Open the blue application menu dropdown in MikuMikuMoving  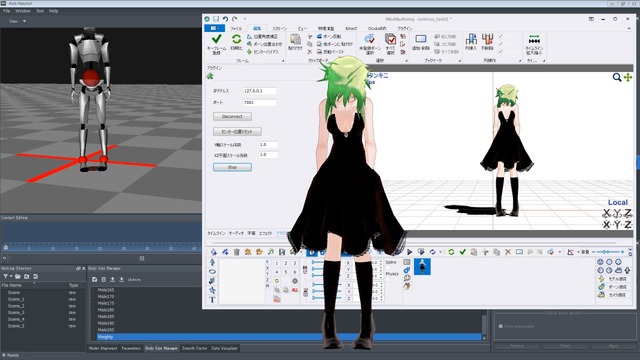pyautogui.click(x=214, y=28)
